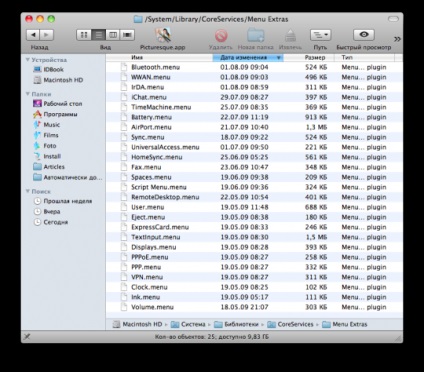The image size is (424, 372).
Task: Select the Eject.menu file name
Action: (x=148, y=217)
